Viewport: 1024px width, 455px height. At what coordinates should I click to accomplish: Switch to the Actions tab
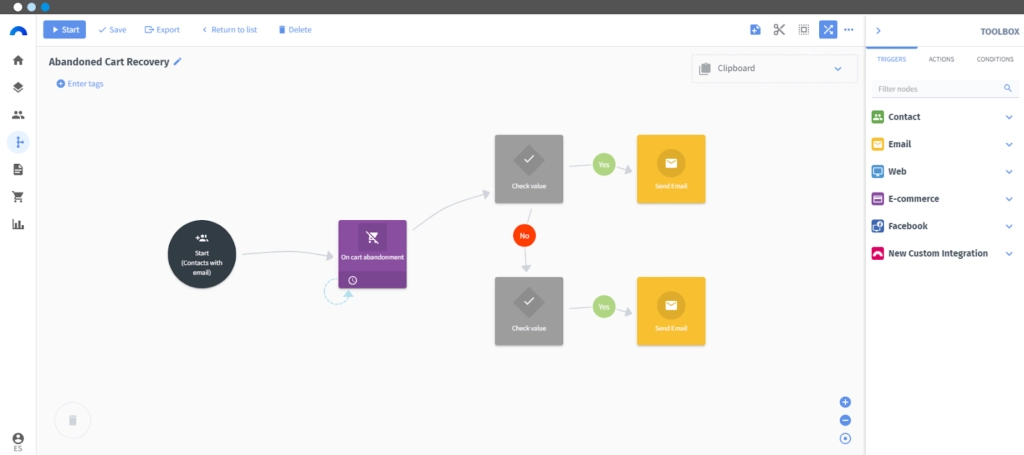(x=941, y=59)
